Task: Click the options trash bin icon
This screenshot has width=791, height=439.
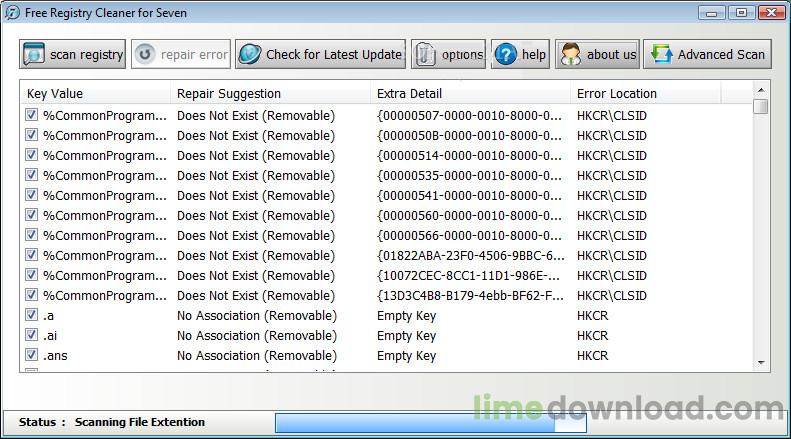Action: coord(425,54)
